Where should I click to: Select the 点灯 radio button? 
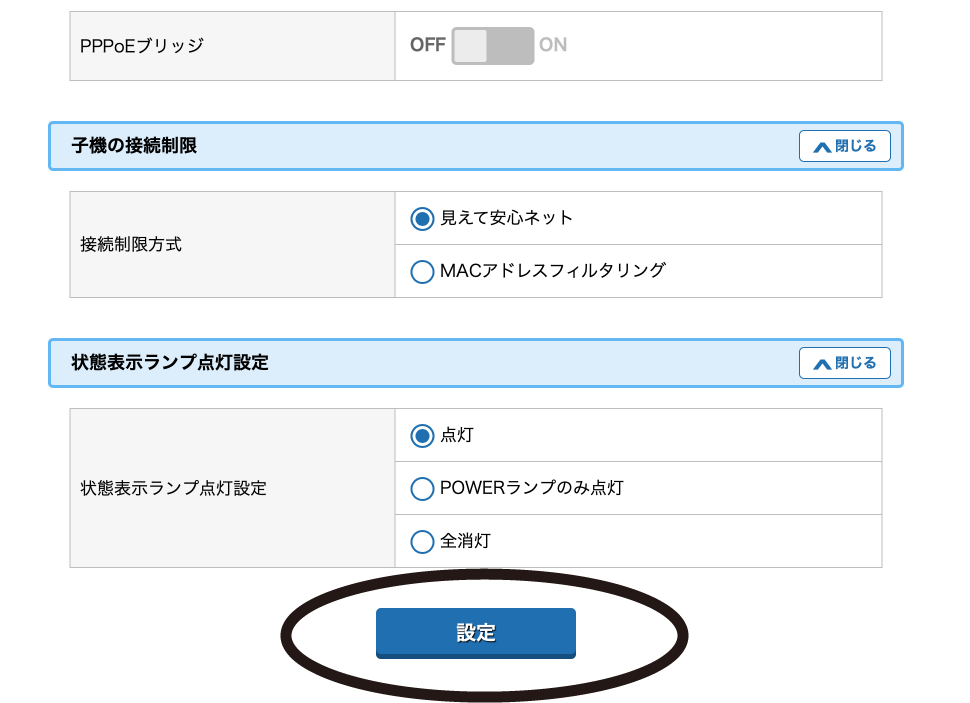[423, 435]
